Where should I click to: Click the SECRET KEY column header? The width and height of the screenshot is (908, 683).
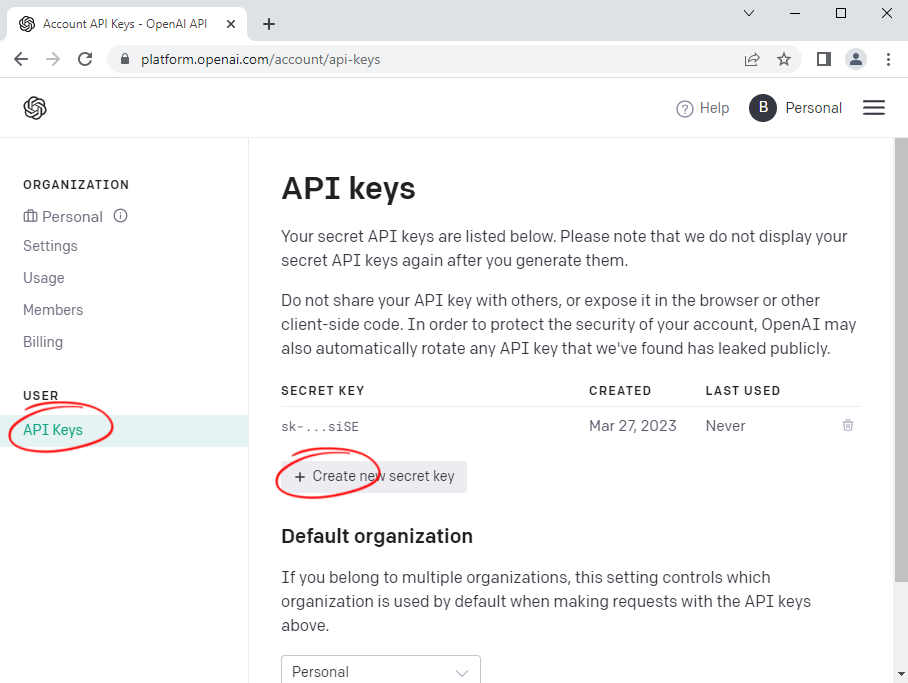(x=323, y=391)
